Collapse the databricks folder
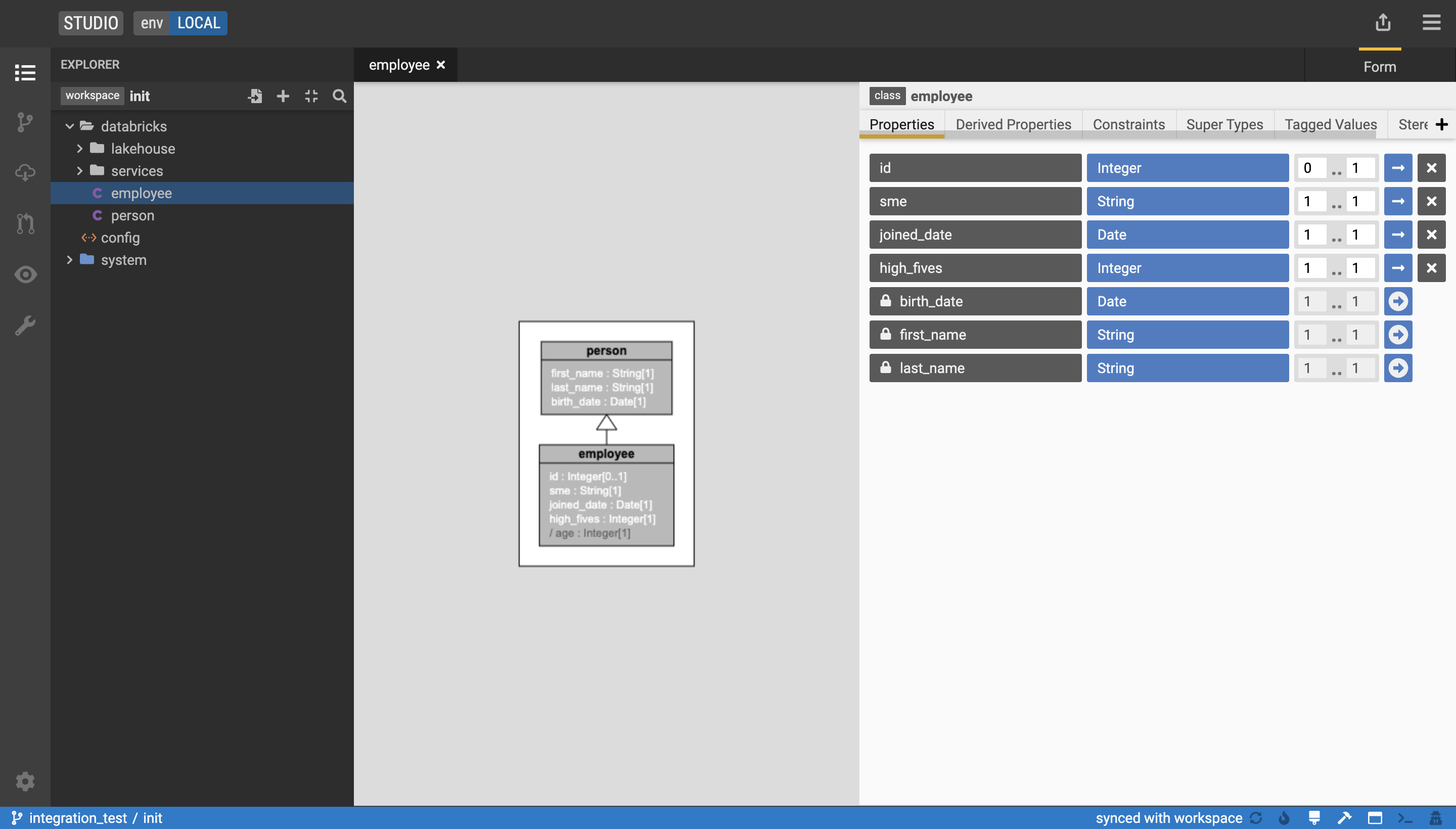 [x=69, y=126]
